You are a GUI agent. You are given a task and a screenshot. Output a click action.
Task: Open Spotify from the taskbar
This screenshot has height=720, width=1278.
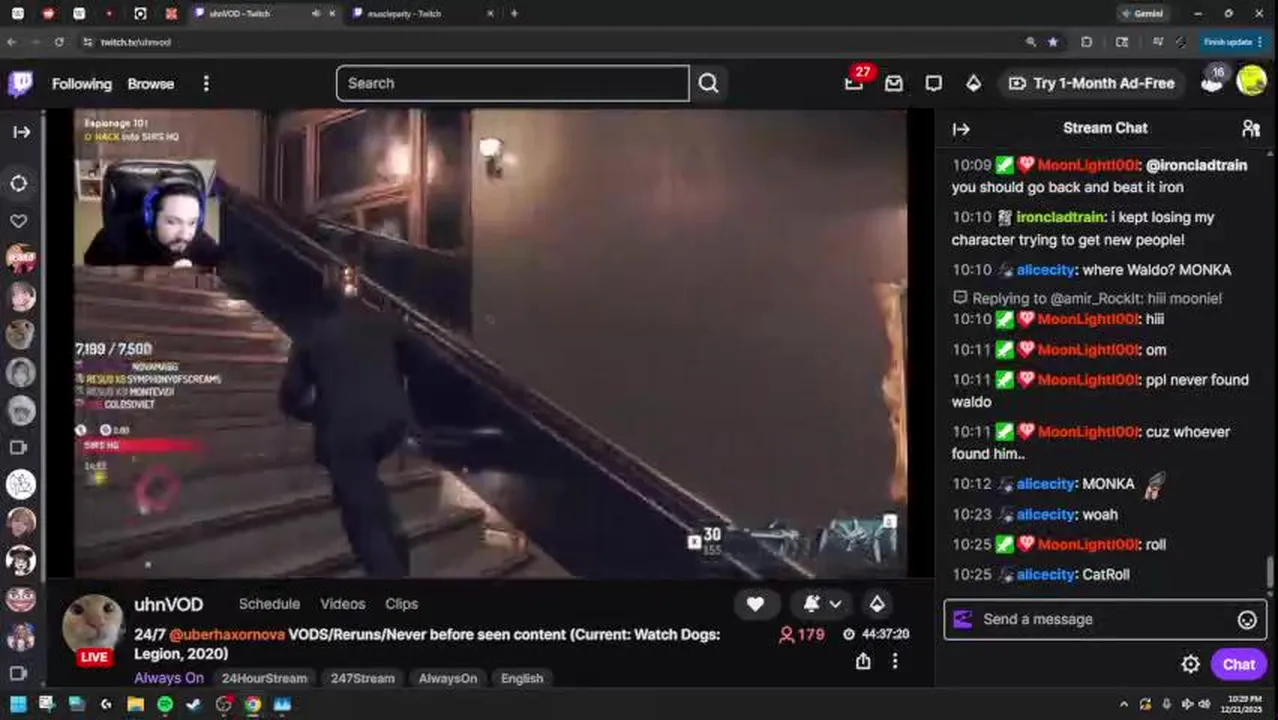tap(165, 704)
